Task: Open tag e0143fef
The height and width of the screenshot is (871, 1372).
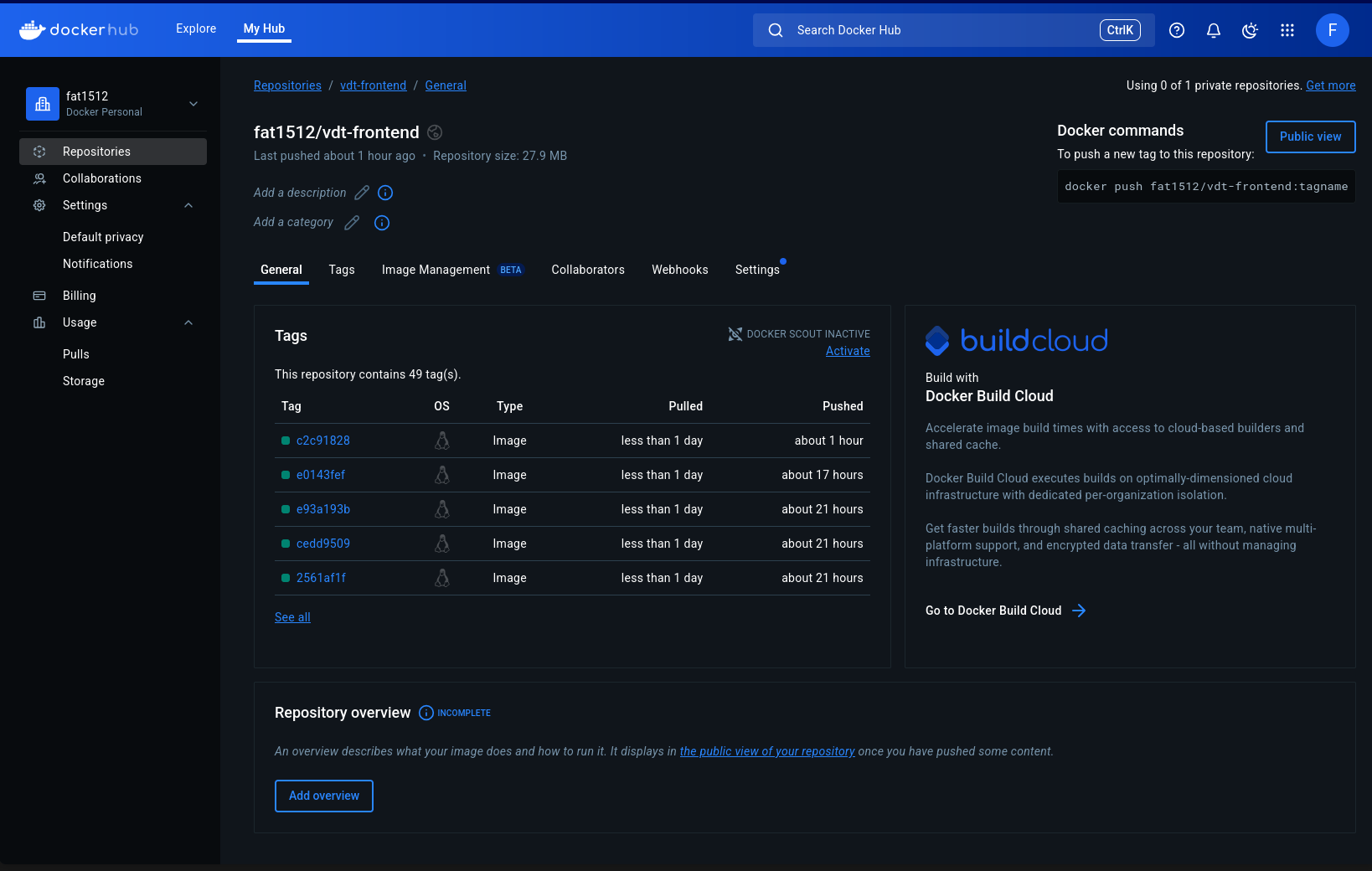Action: [x=321, y=475]
